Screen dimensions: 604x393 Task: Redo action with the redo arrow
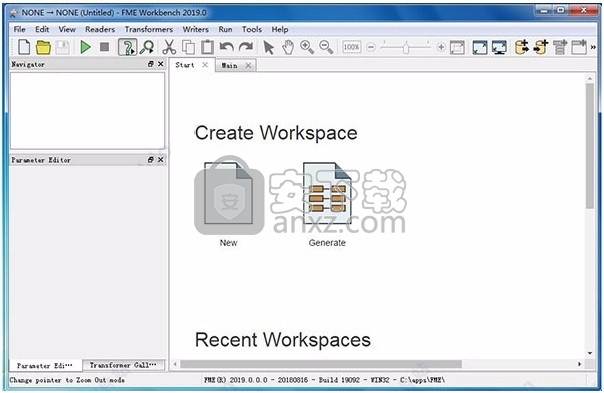pyautogui.click(x=246, y=47)
